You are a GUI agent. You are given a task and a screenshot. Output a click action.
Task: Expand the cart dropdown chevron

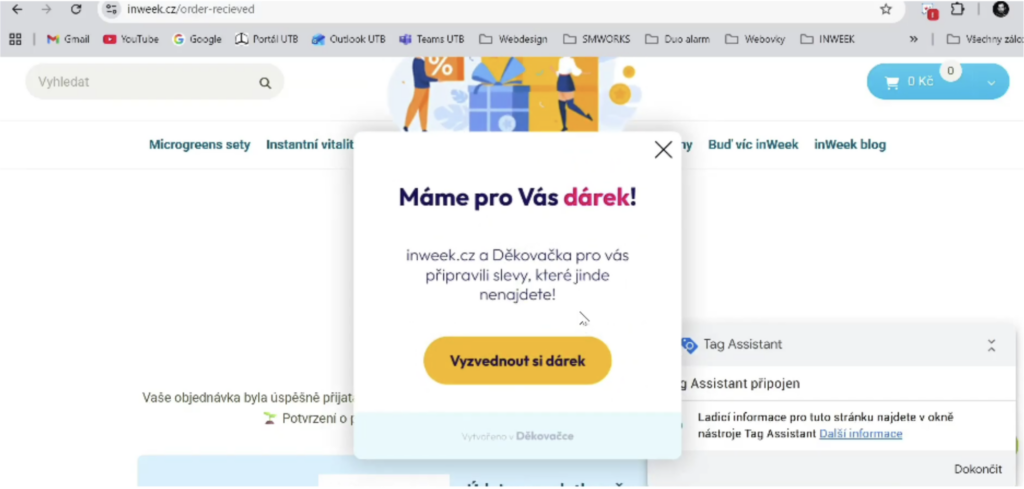point(991,83)
